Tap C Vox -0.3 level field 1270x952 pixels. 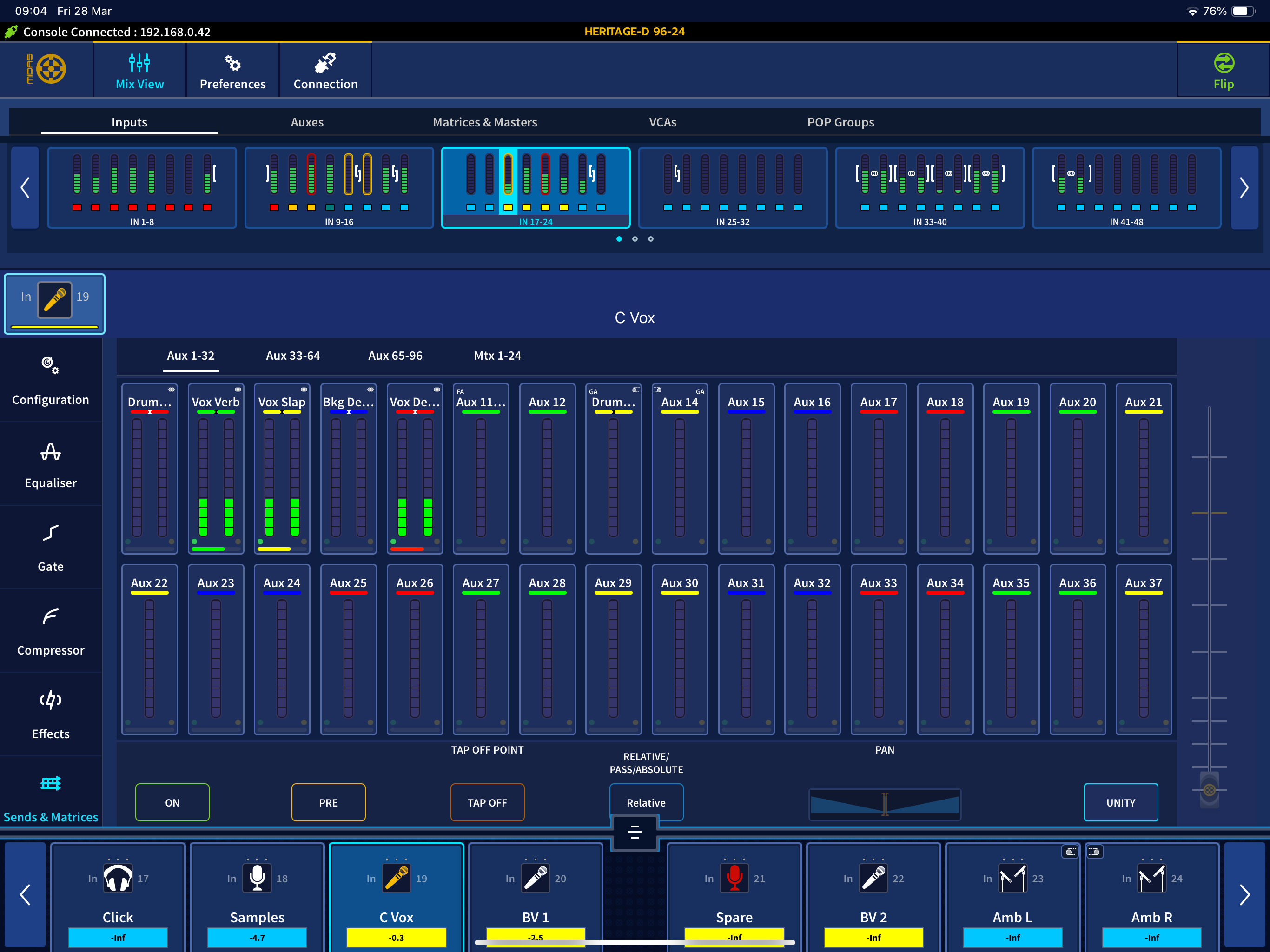[x=396, y=937]
